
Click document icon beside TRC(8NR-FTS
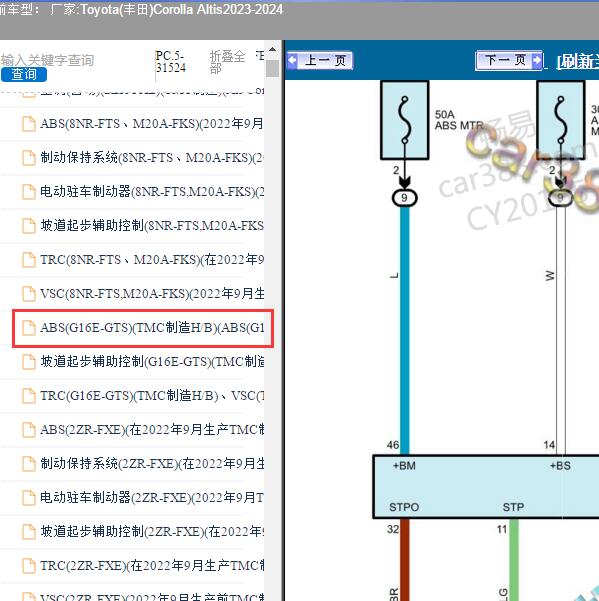click(29, 260)
